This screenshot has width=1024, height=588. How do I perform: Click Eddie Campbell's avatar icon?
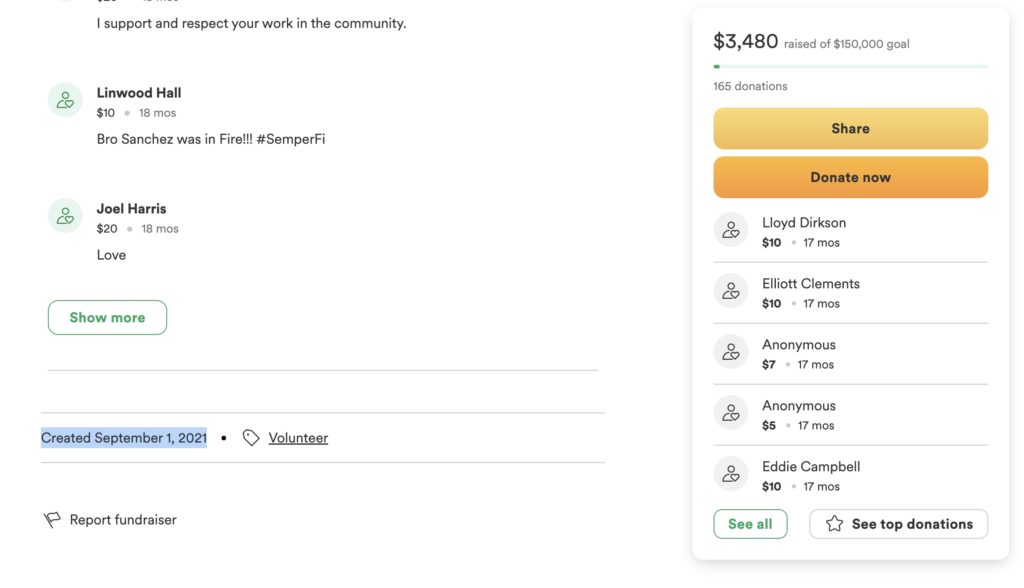731,474
